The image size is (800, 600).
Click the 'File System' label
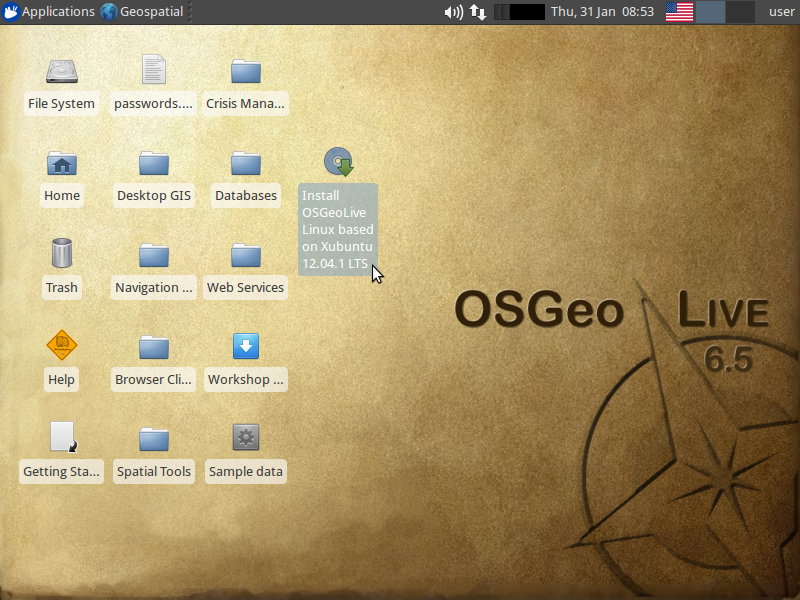pos(61,104)
